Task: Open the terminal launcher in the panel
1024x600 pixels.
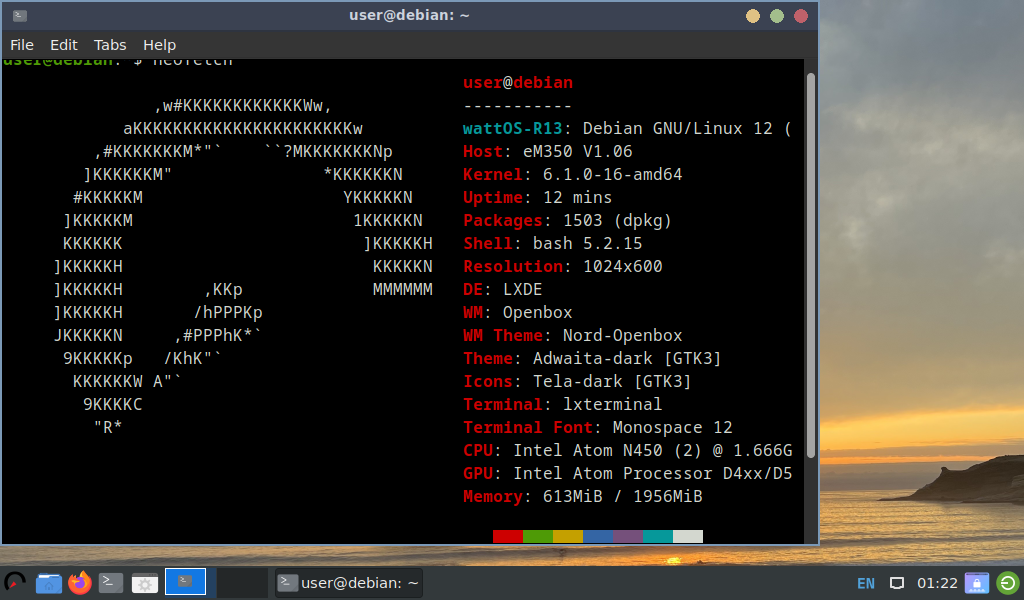Action: [111, 582]
